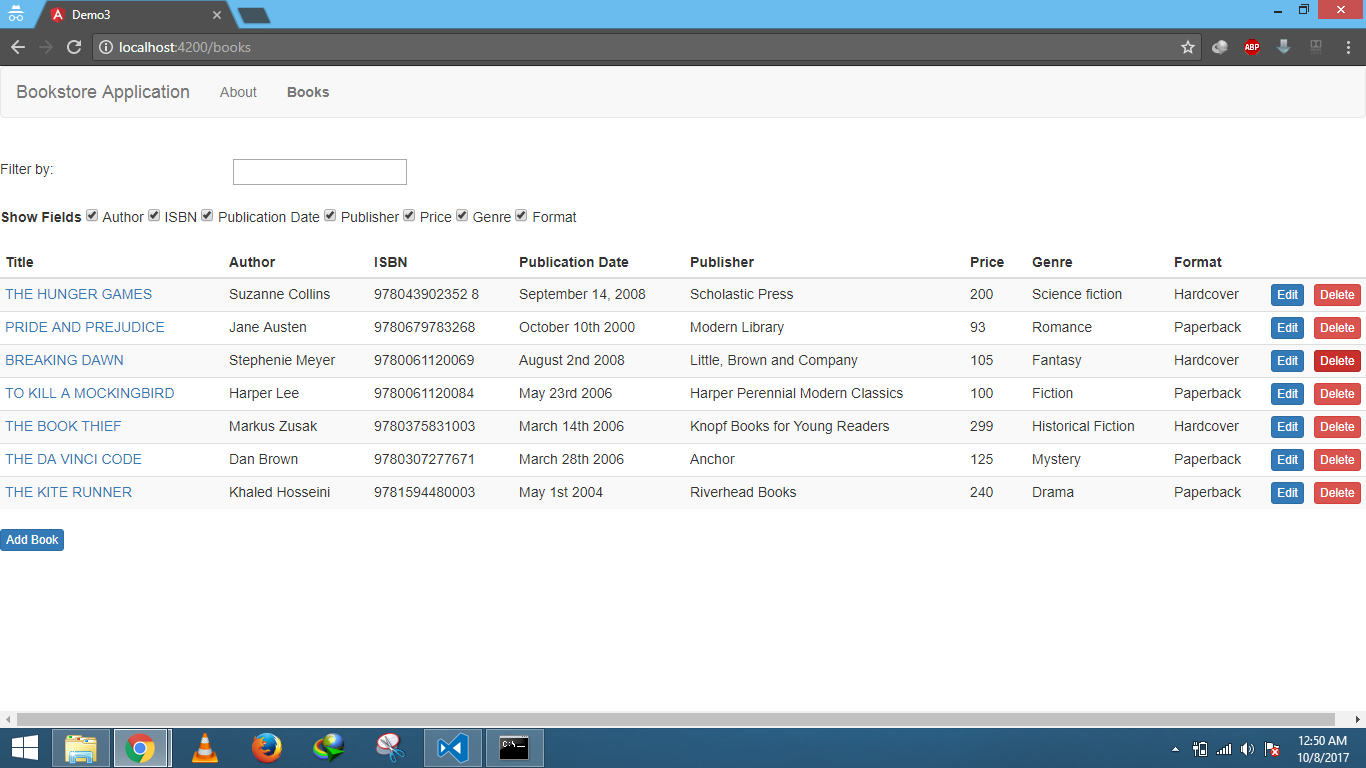Toggle the Publication Date checkbox
1366x768 pixels.
pos(207,215)
